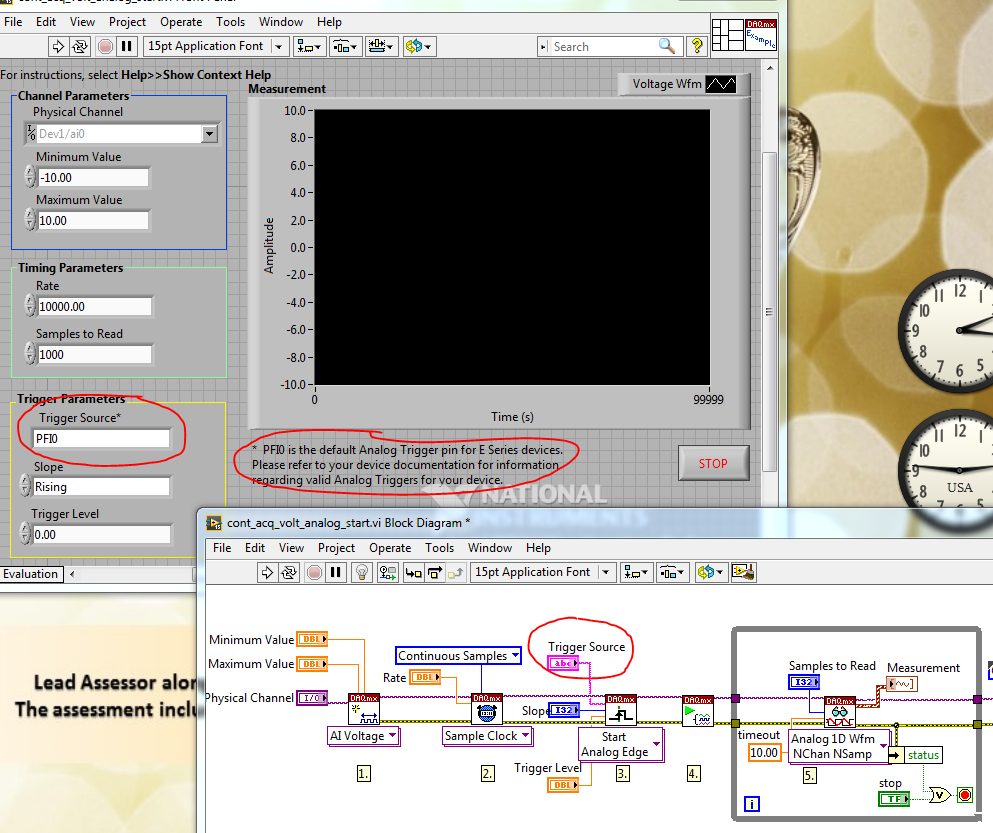Click Front Panel vertical scrollbar
This screenshot has height=833, width=993.
769,310
